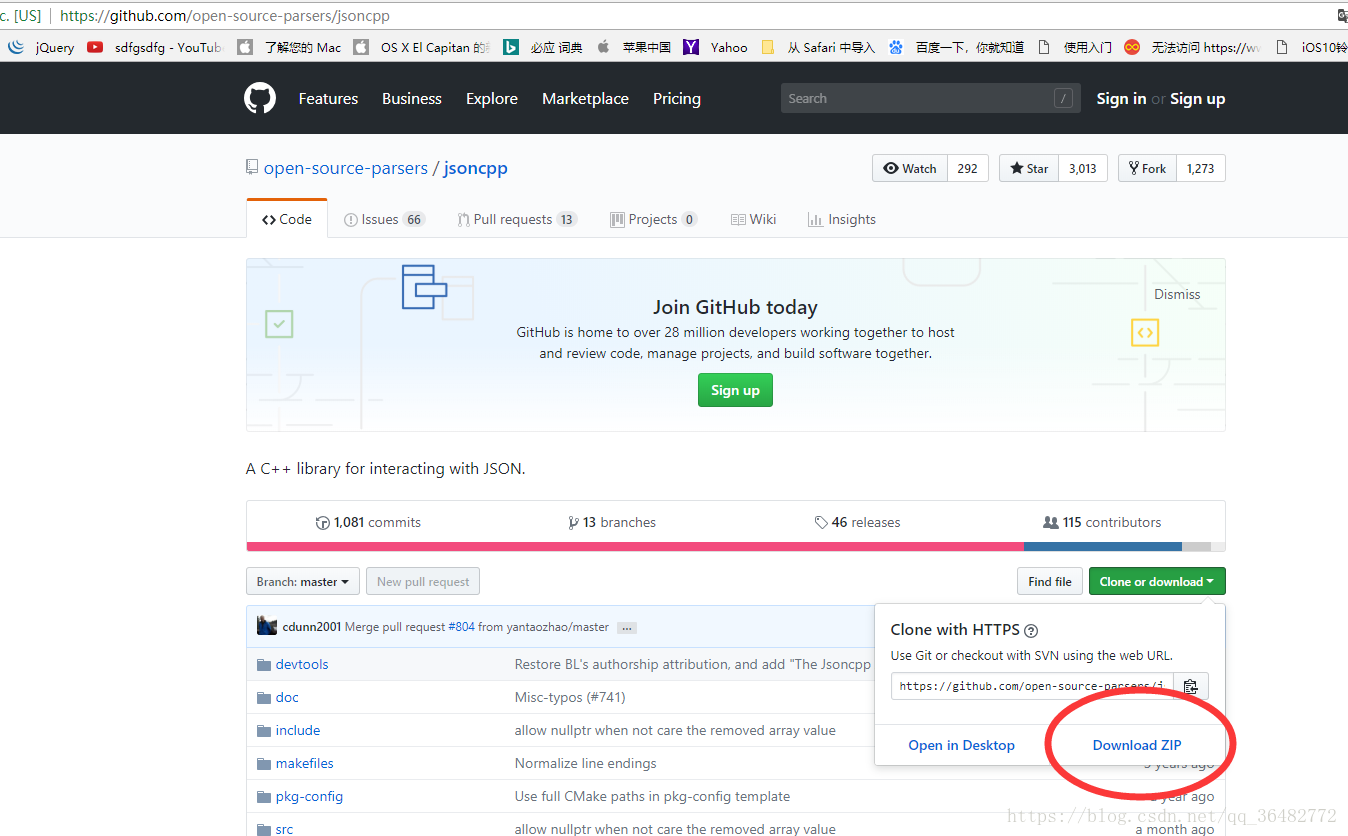The image size is (1348, 836).
Task: Dismiss the Join GitHub today banner
Action: pyautogui.click(x=1177, y=294)
